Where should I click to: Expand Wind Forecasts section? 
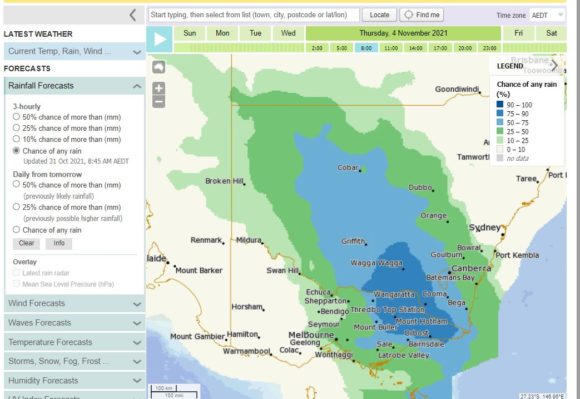point(74,304)
